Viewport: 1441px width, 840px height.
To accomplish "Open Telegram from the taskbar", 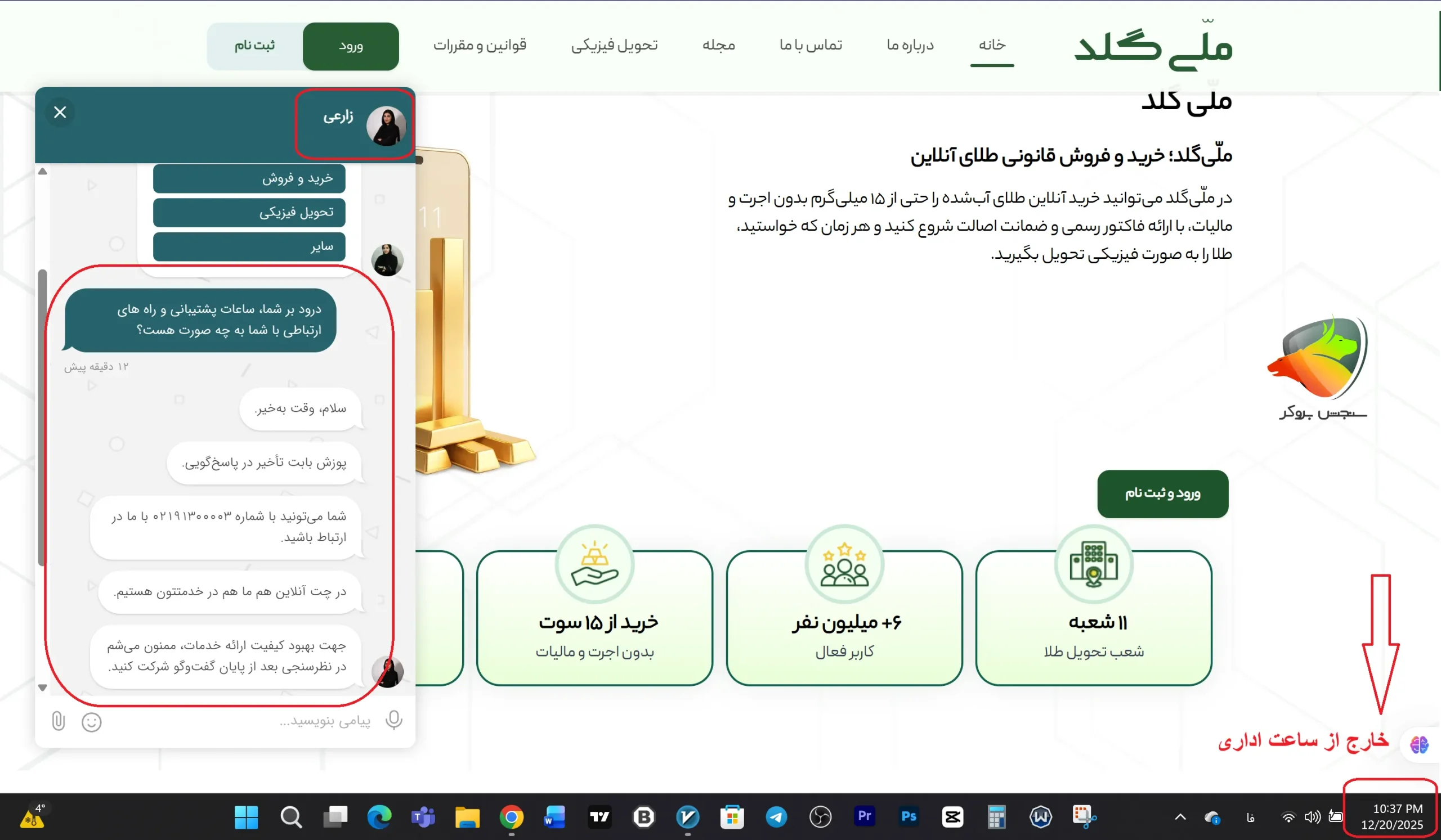I will click(776, 817).
